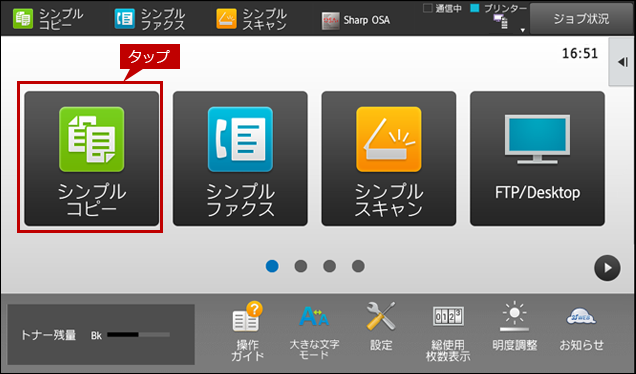The width and height of the screenshot is (636, 374).
Task: Select the fourth page indicator dot
Action: (x=358, y=266)
